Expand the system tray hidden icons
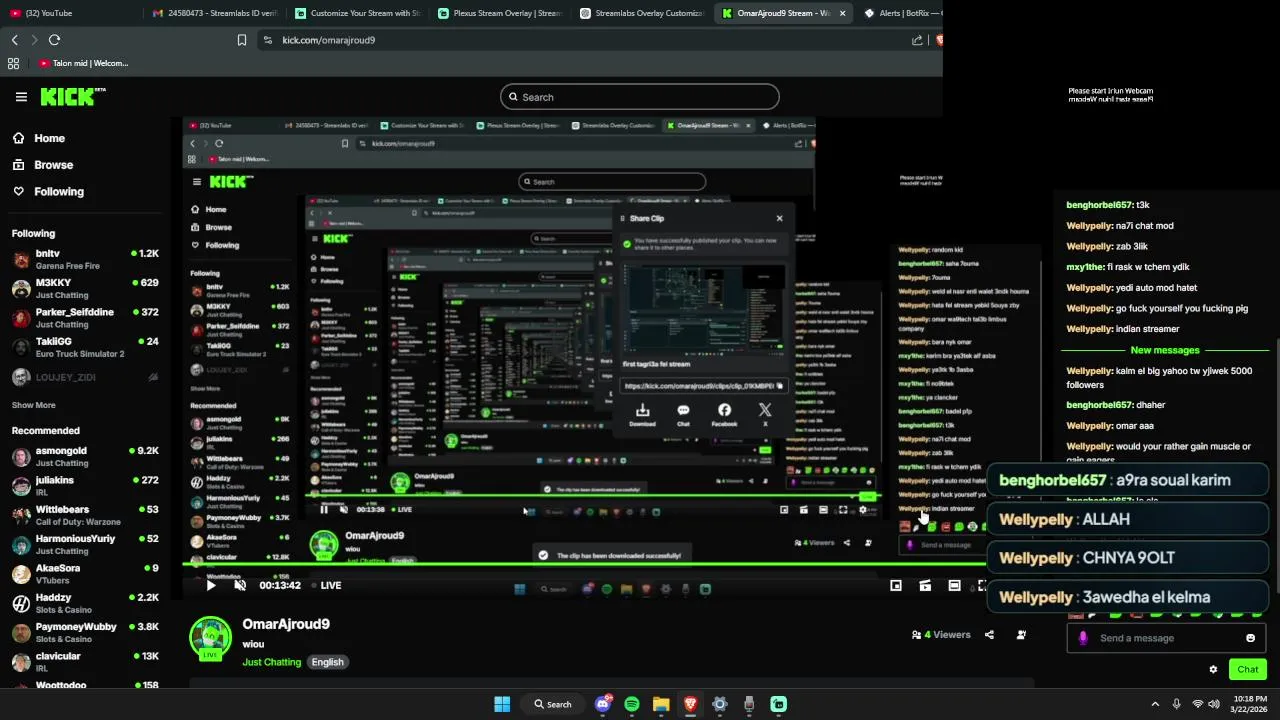 pyautogui.click(x=1155, y=704)
